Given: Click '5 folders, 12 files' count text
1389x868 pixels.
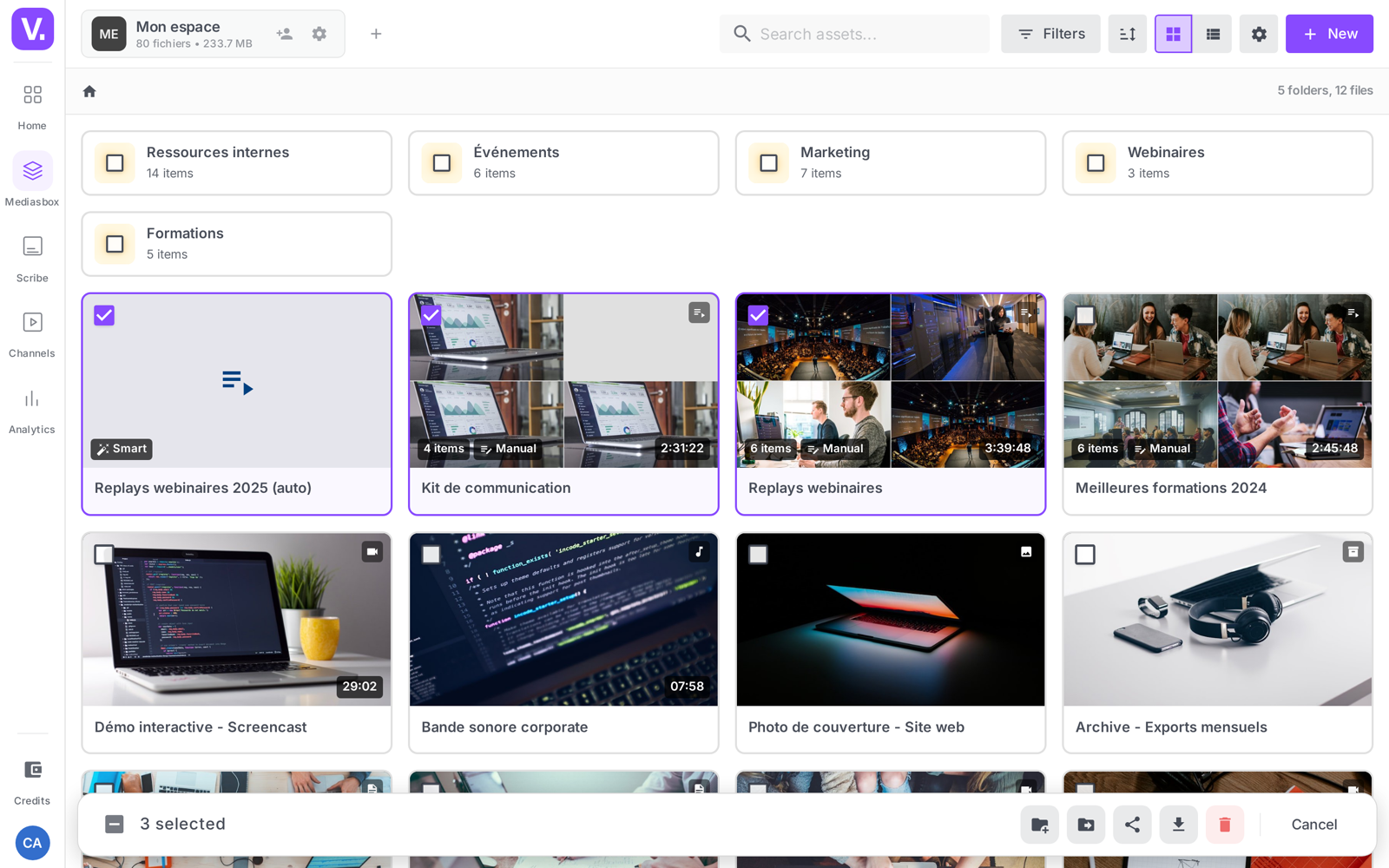Looking at the screenshot, I should coord(1325,90).
